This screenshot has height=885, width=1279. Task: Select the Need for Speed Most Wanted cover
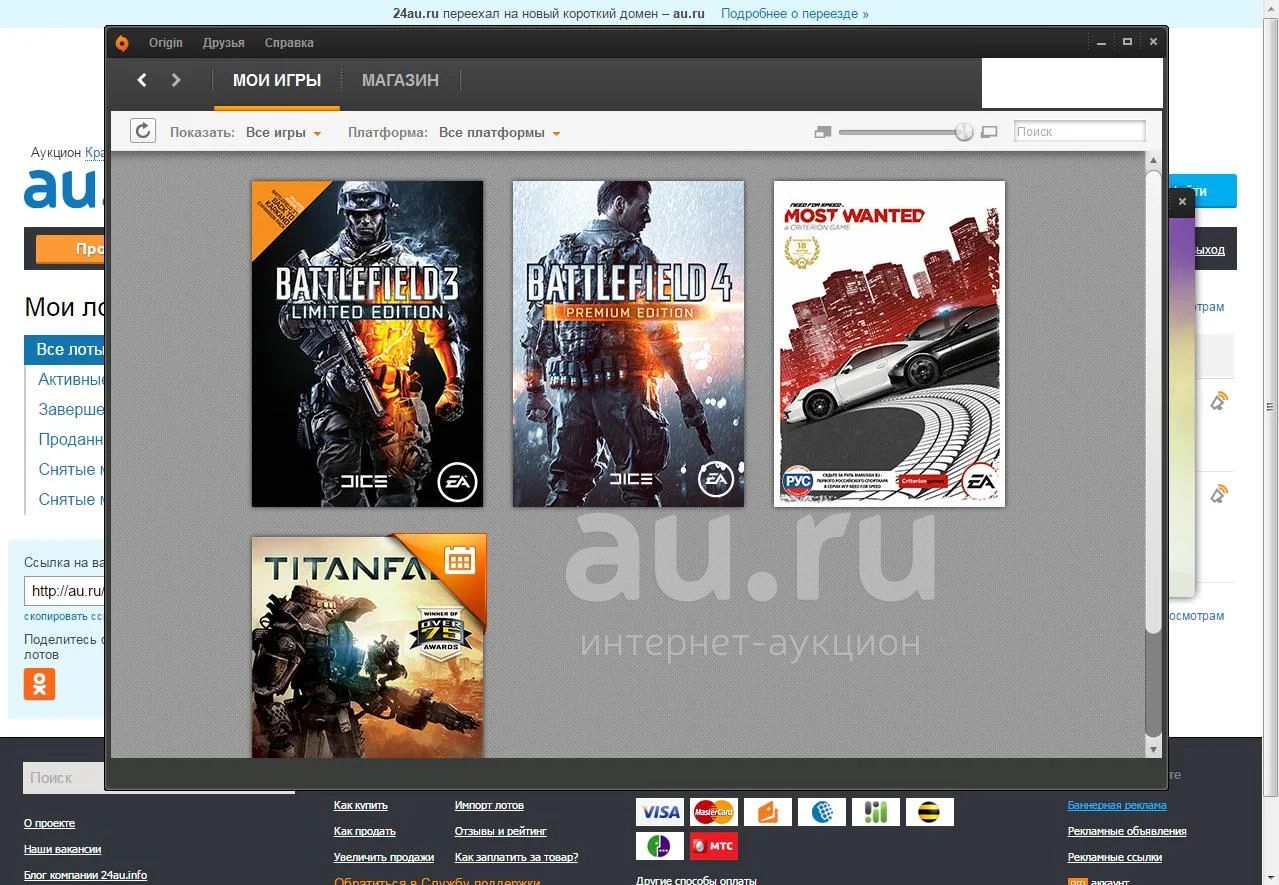point(889,344)
